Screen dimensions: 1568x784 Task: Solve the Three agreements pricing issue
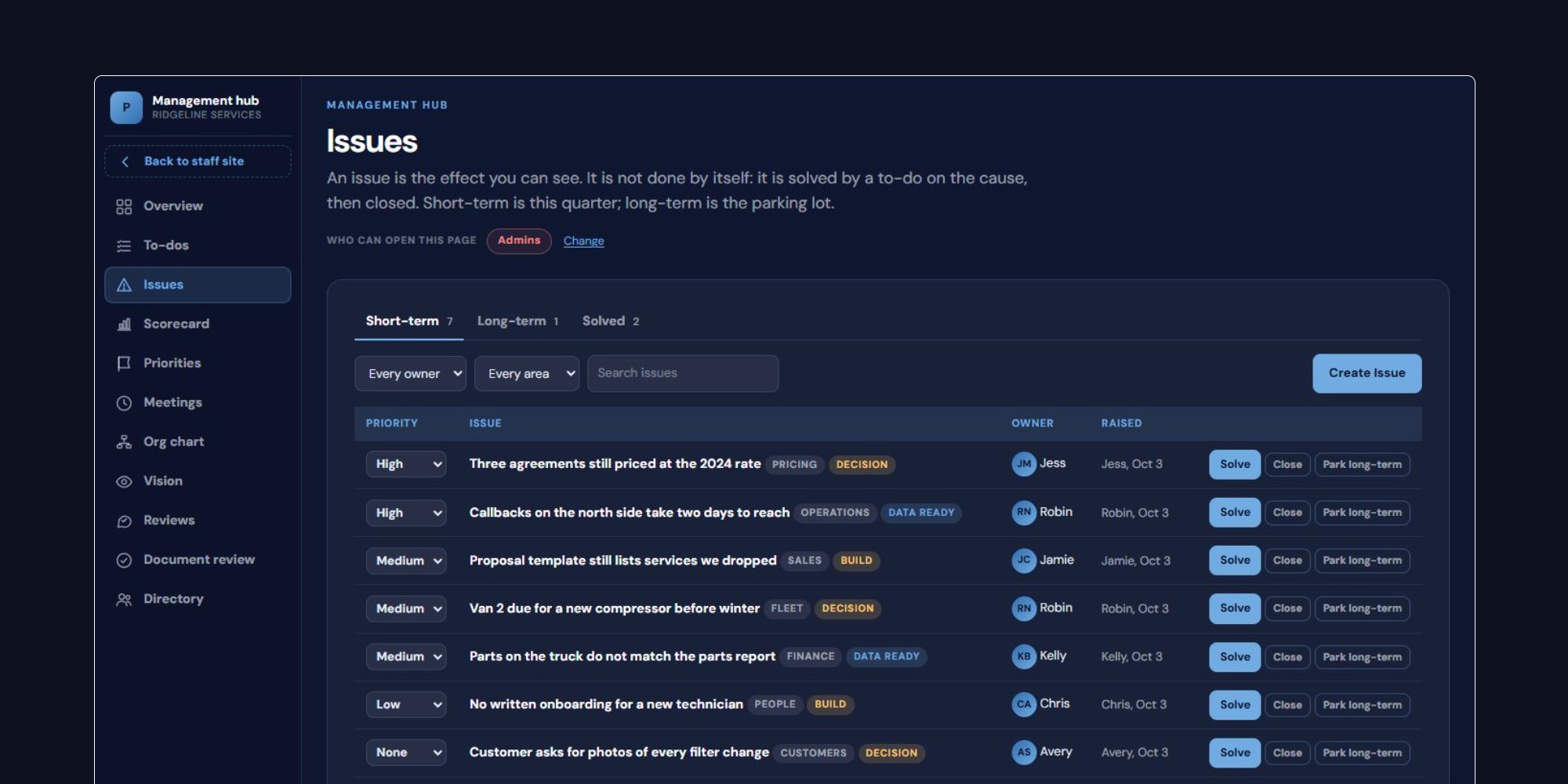pyautogui.click(x=1235, y=464)
